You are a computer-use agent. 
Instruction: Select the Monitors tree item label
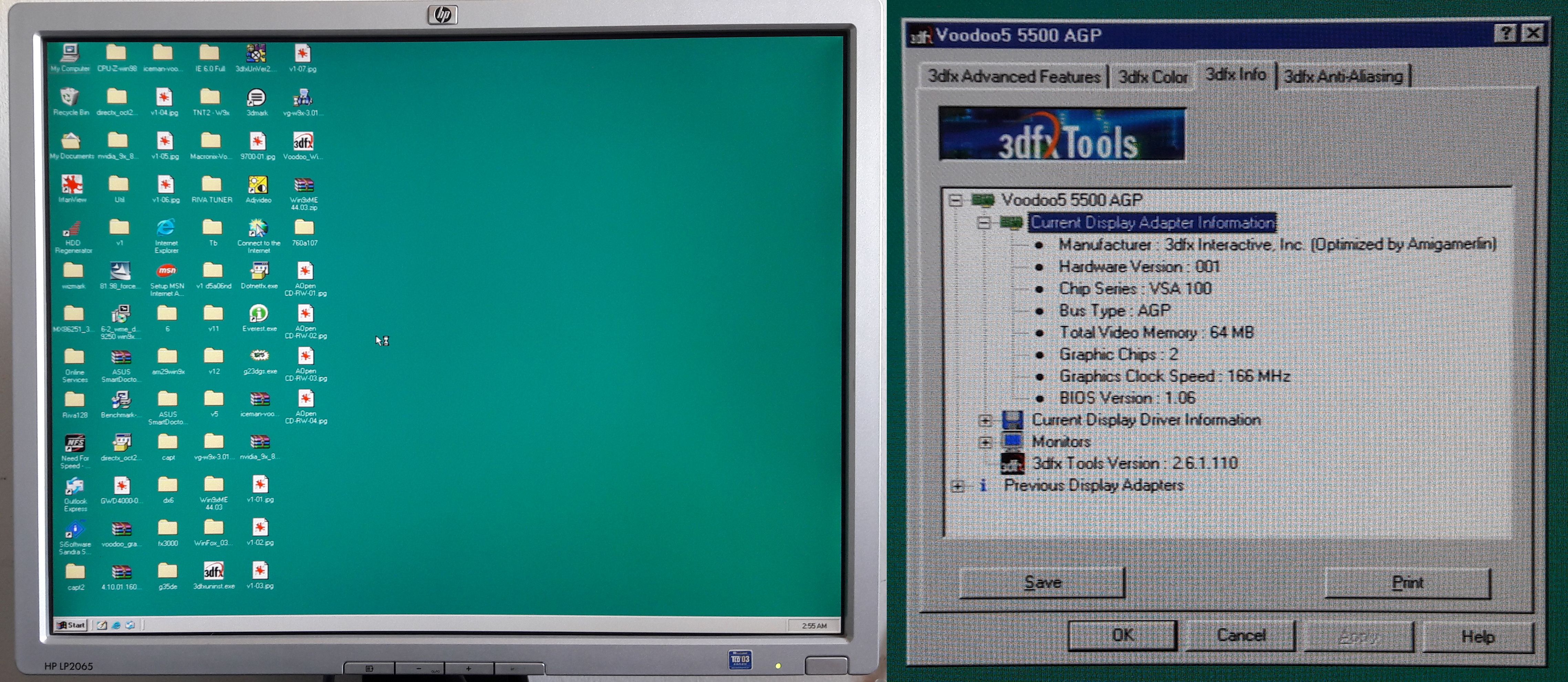[x=1061, y=442]
